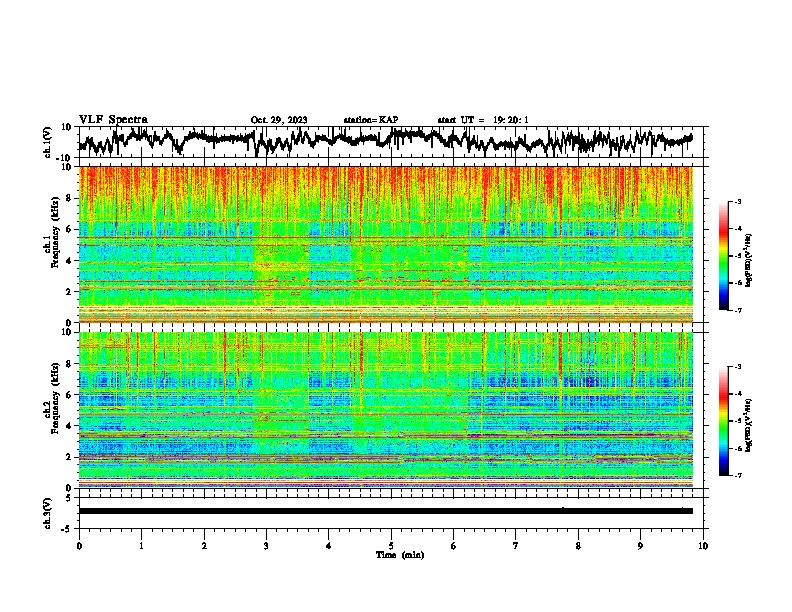This screenshot has width=792, height=612.
Task: Click the 'start UT = 19:20: 1' text
Action: pos(483,120)
